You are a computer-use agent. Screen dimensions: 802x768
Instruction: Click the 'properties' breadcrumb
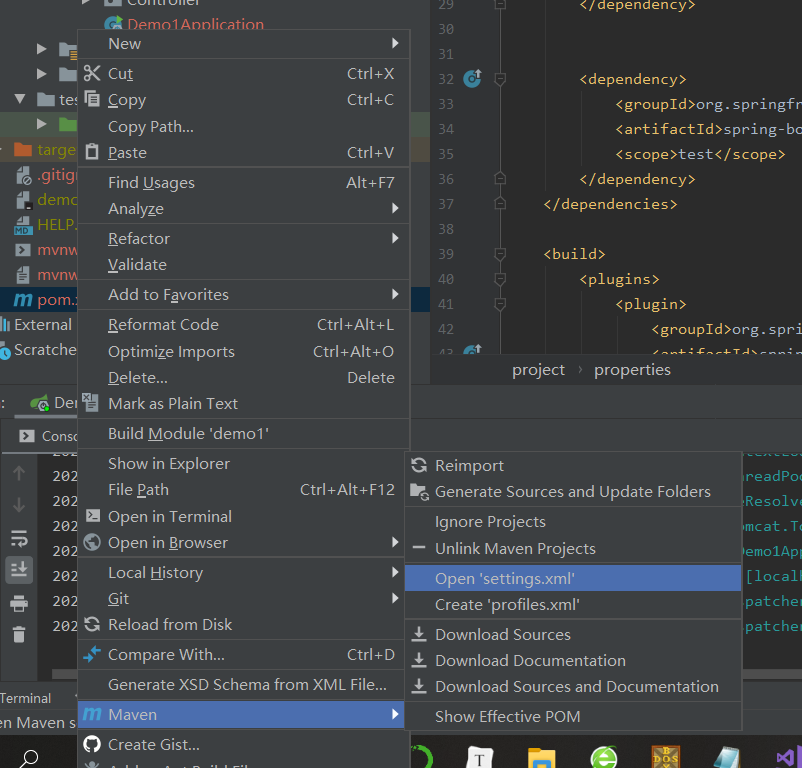tap(632, 370)
